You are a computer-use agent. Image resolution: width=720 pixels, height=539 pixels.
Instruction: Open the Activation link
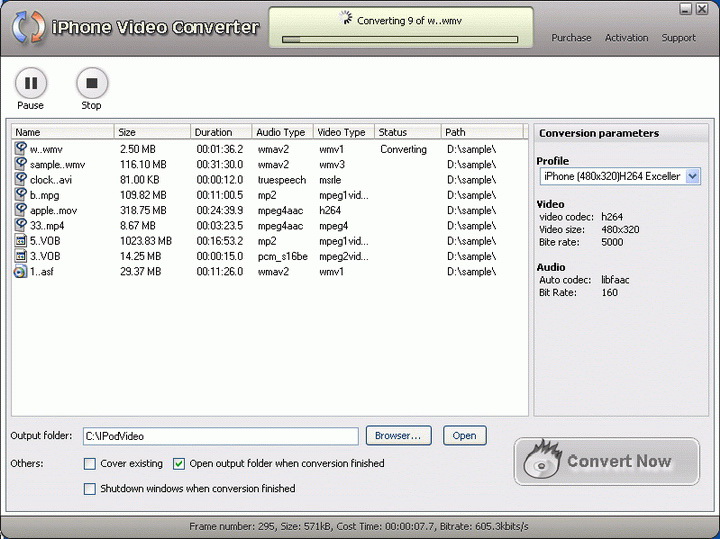click(626, 38)
